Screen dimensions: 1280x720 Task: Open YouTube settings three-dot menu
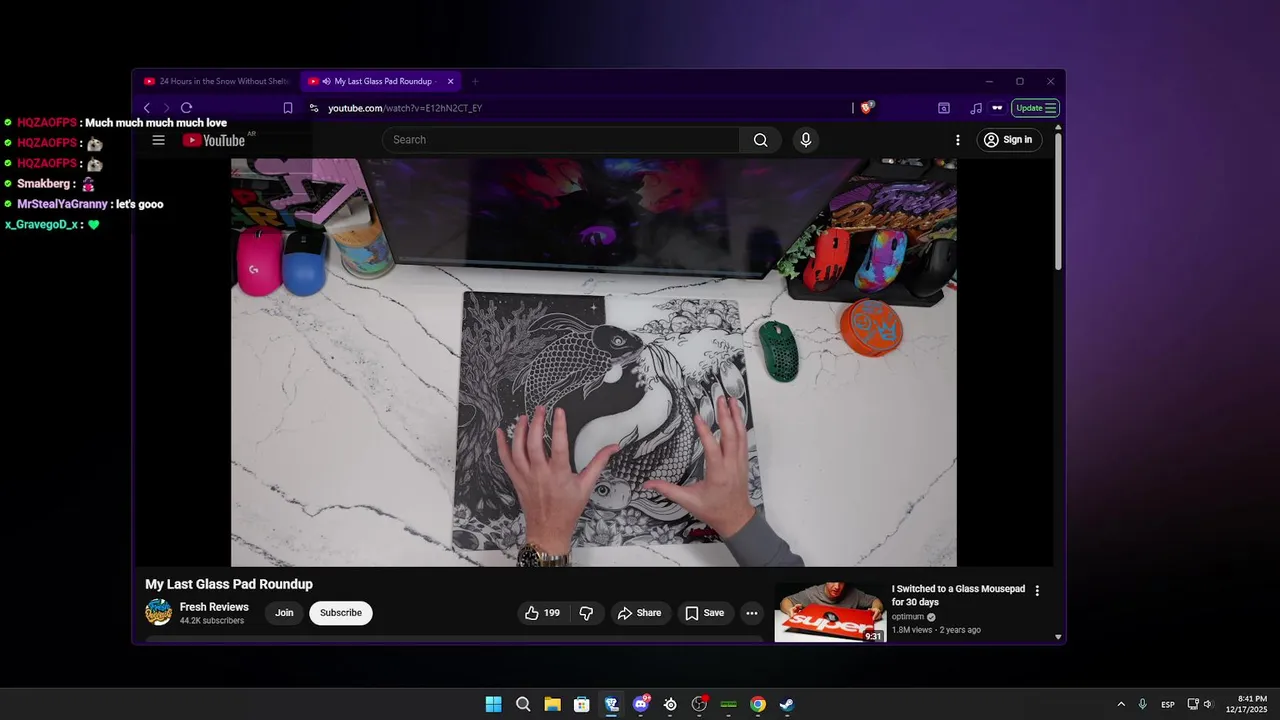tap(957, 140)
